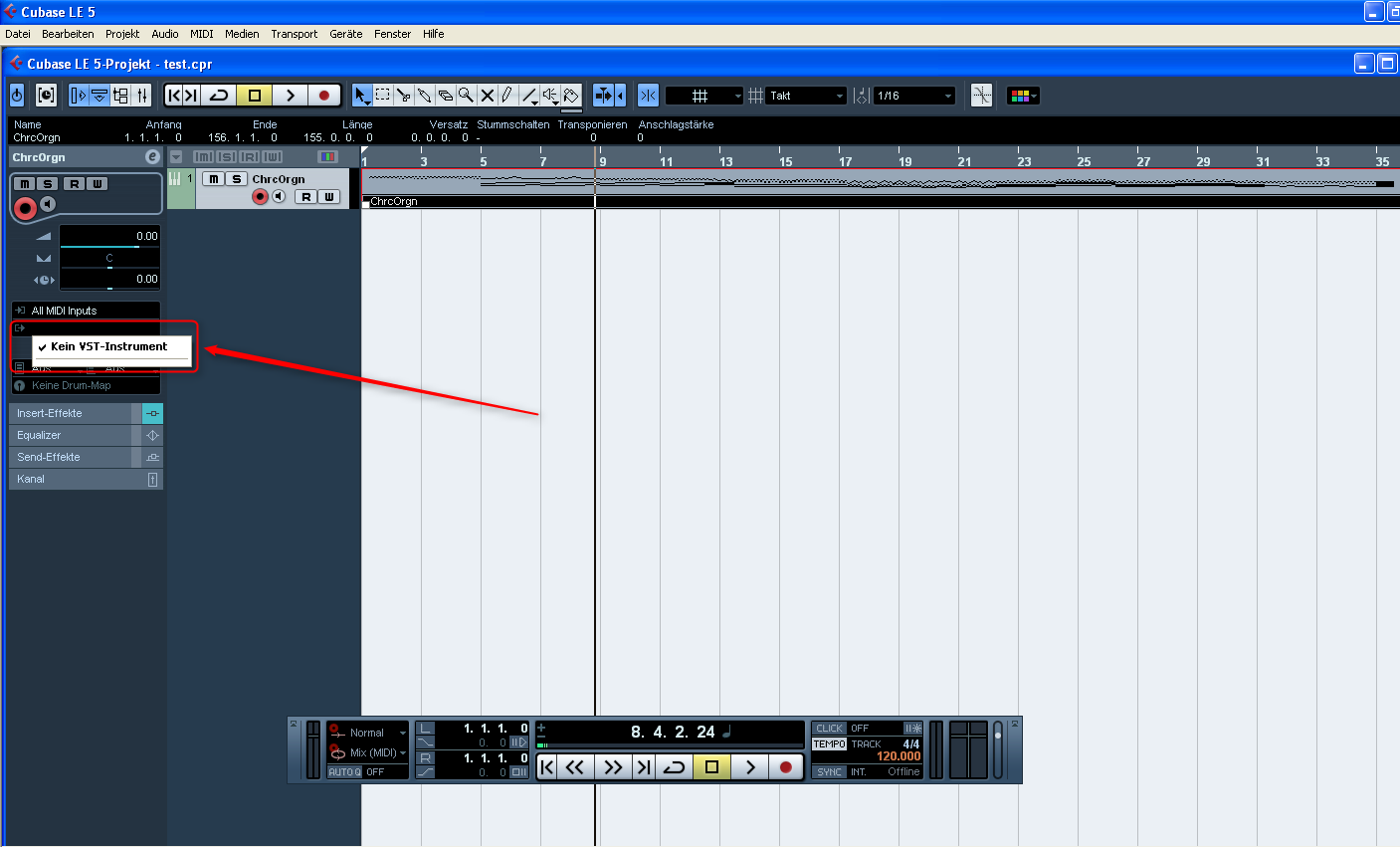Choose Kein VST-Instrument from popup

111,346
